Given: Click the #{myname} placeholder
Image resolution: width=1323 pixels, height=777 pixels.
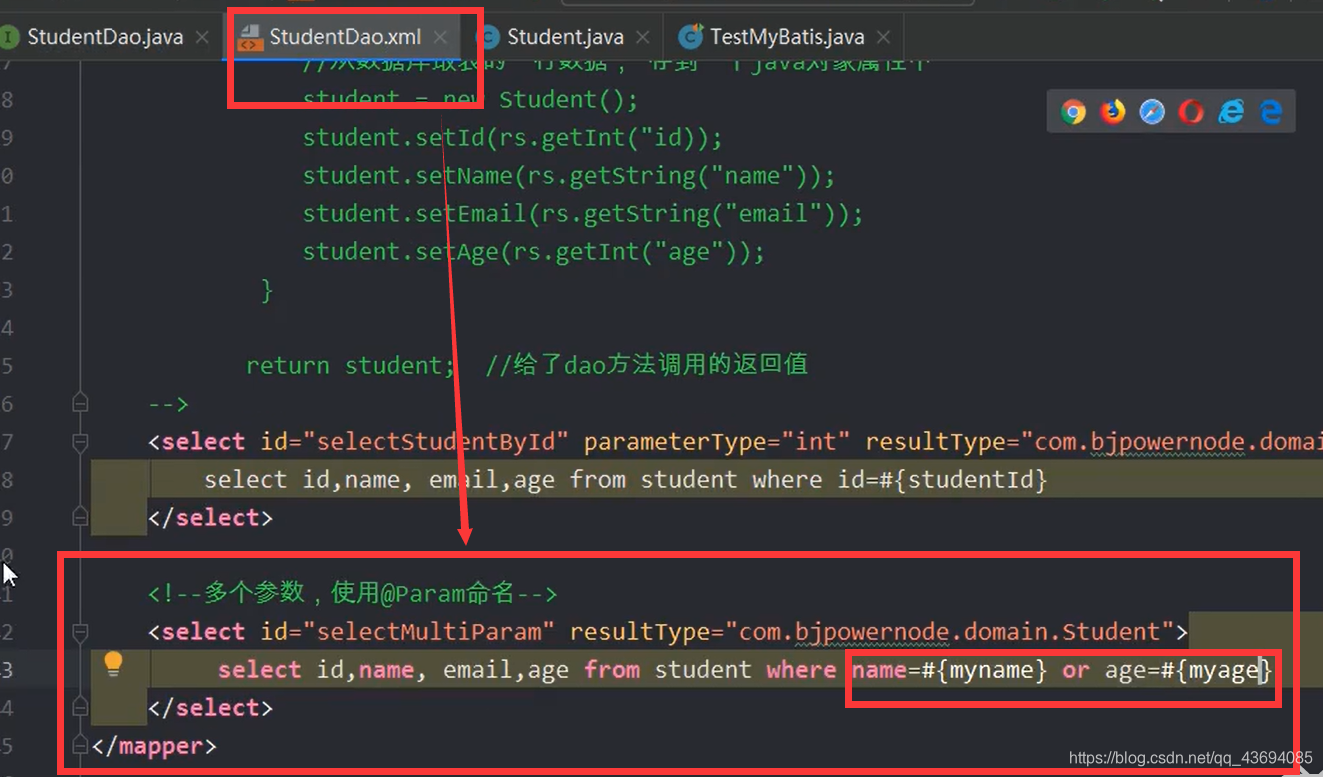Looking at the screenshot, I should tap(984, 670).
